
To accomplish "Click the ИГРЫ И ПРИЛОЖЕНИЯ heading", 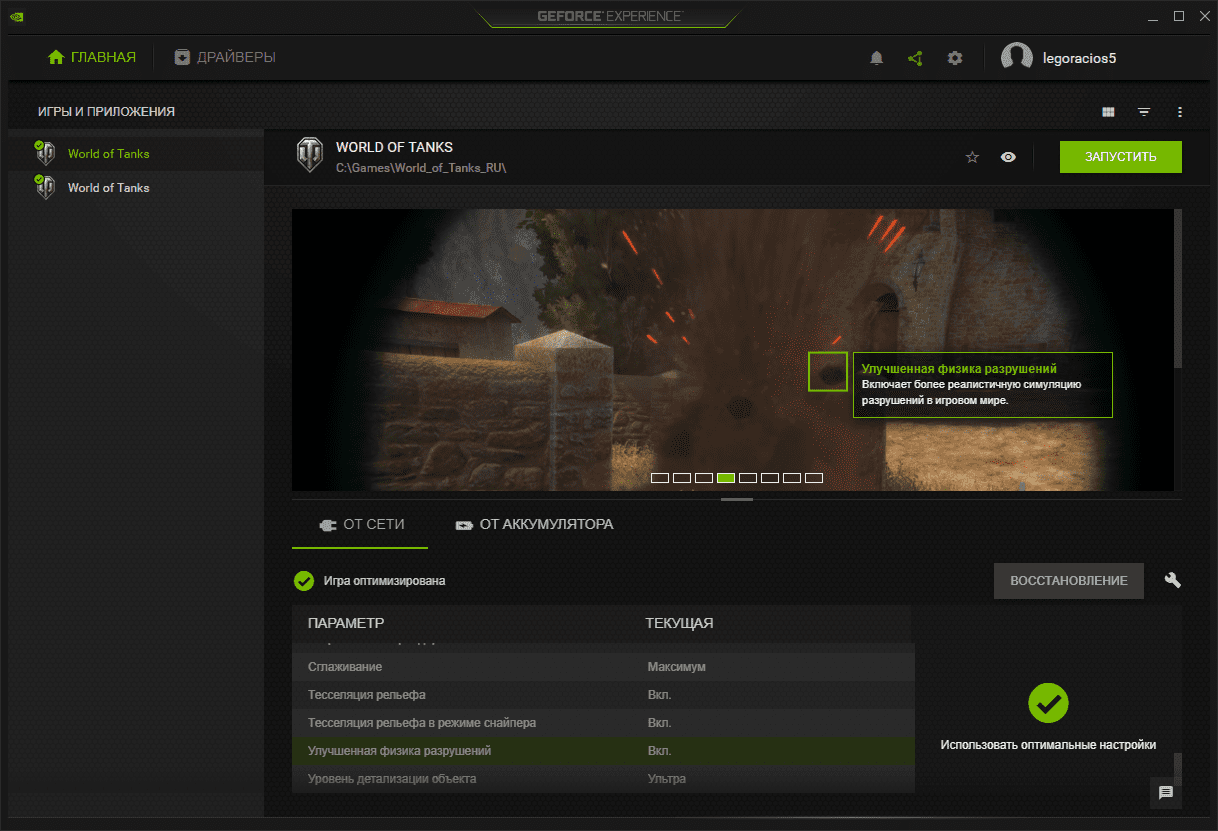I will tap(106, 112).
